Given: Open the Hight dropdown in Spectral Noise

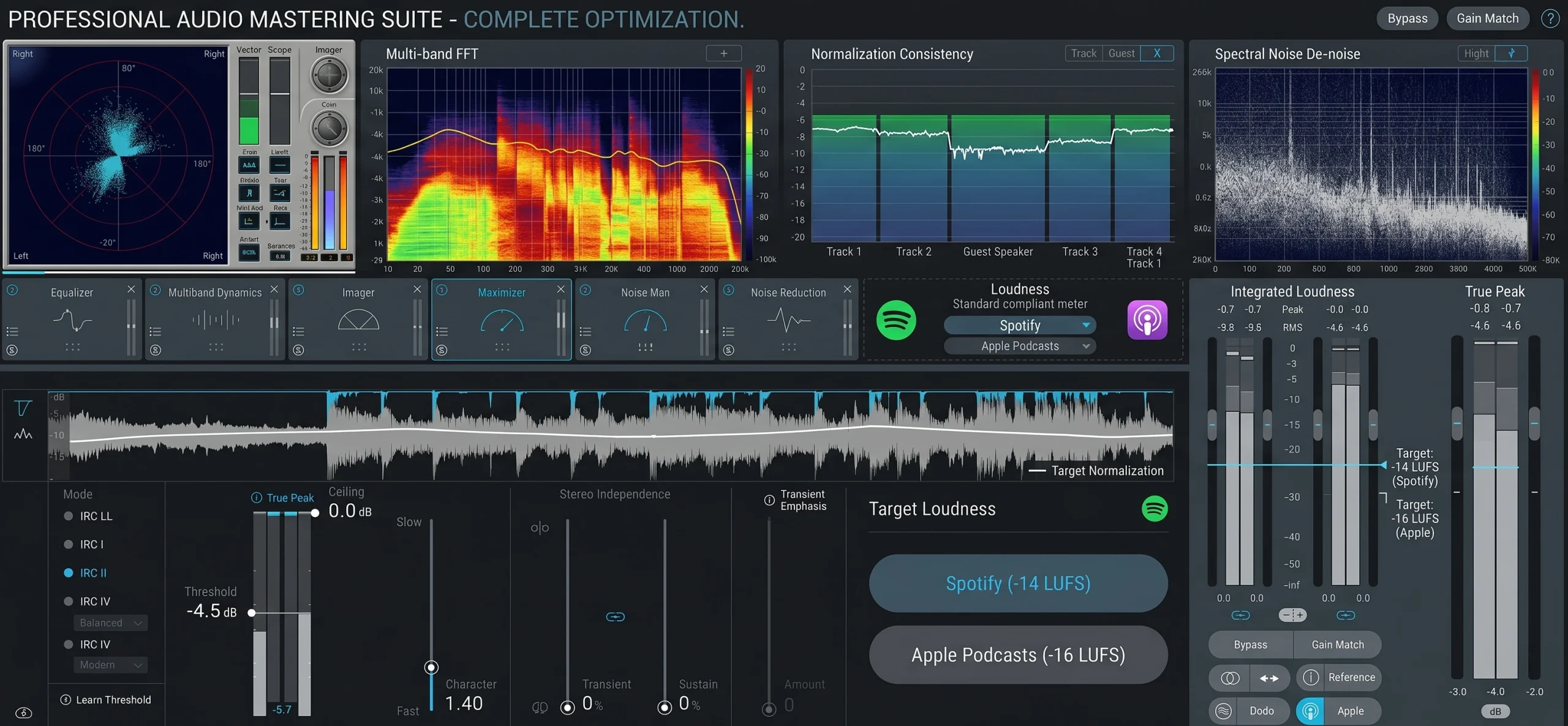Looking at the screenshot, I should click(1476, 53).
